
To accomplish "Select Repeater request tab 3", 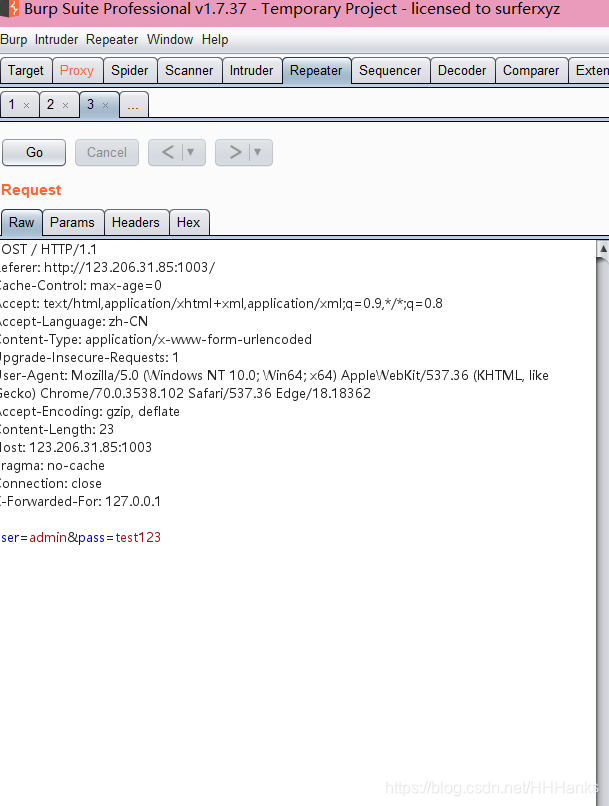I will click(90, 104).
